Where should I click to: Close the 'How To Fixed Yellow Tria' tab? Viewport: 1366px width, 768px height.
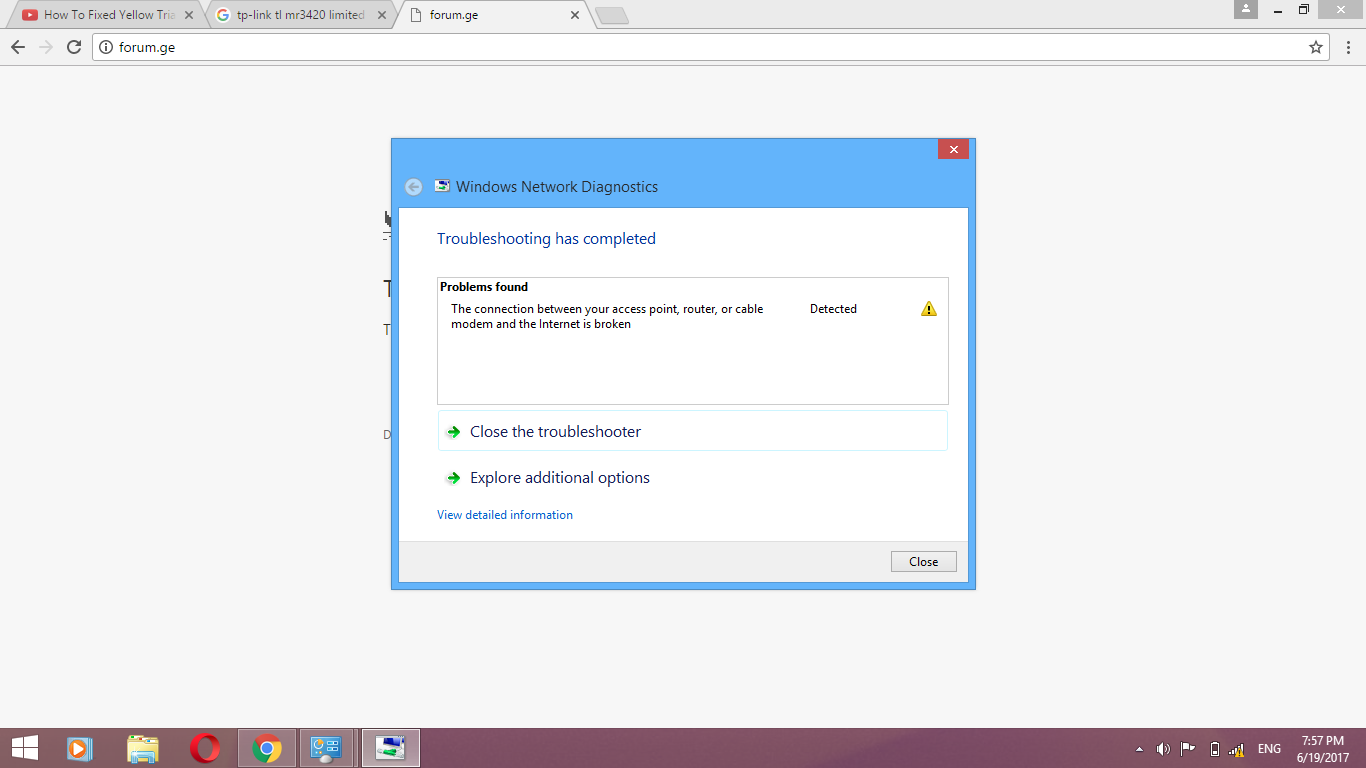[x=189, y=15]
